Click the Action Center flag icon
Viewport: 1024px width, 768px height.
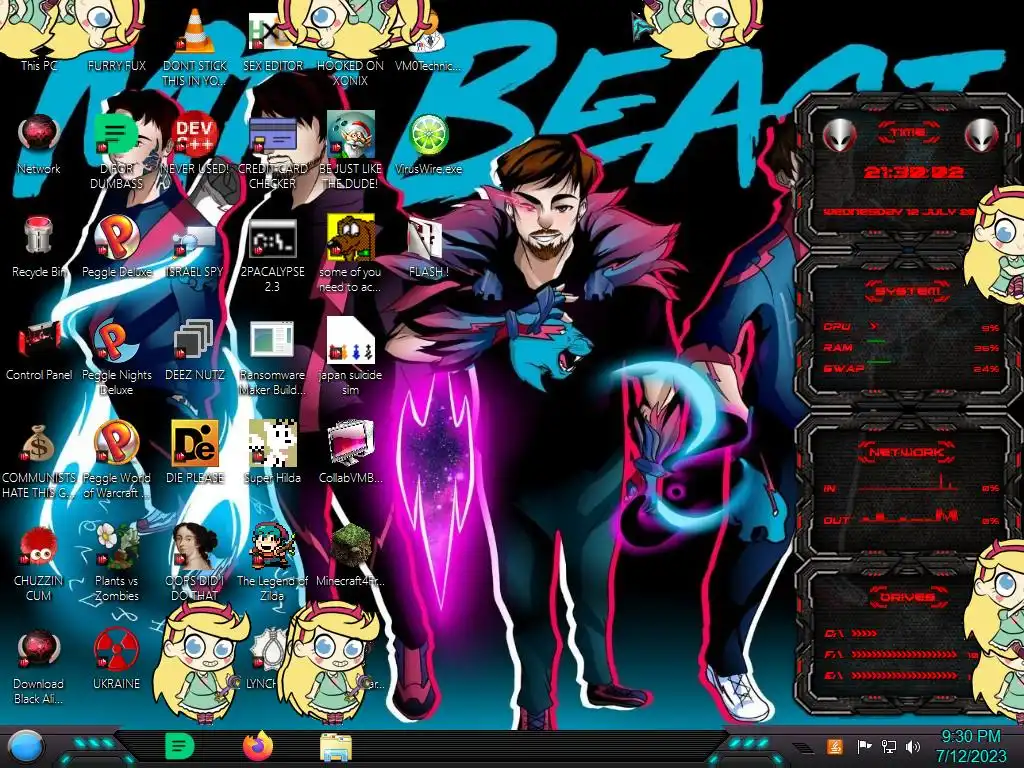pyautogui.click(x=864, y=746)
